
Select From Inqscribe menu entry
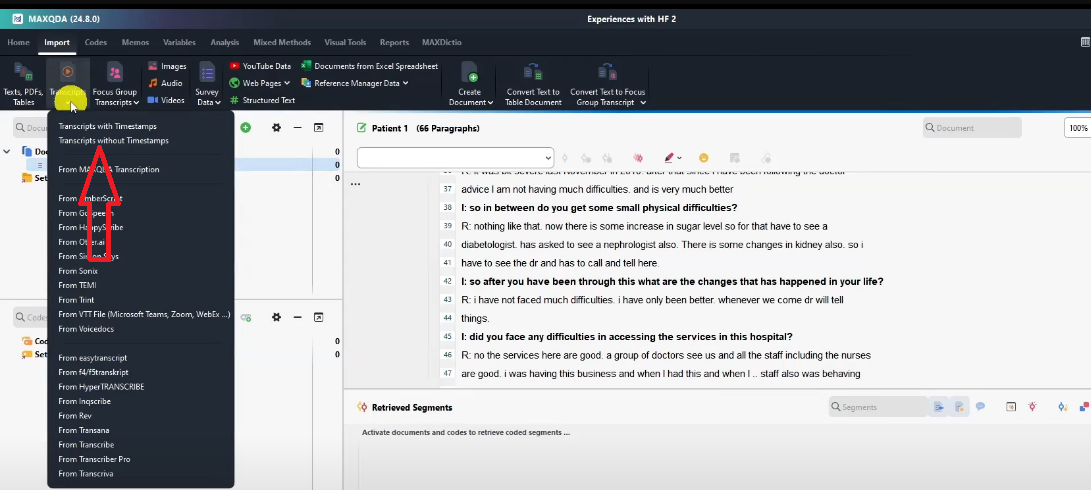[84, 402]
